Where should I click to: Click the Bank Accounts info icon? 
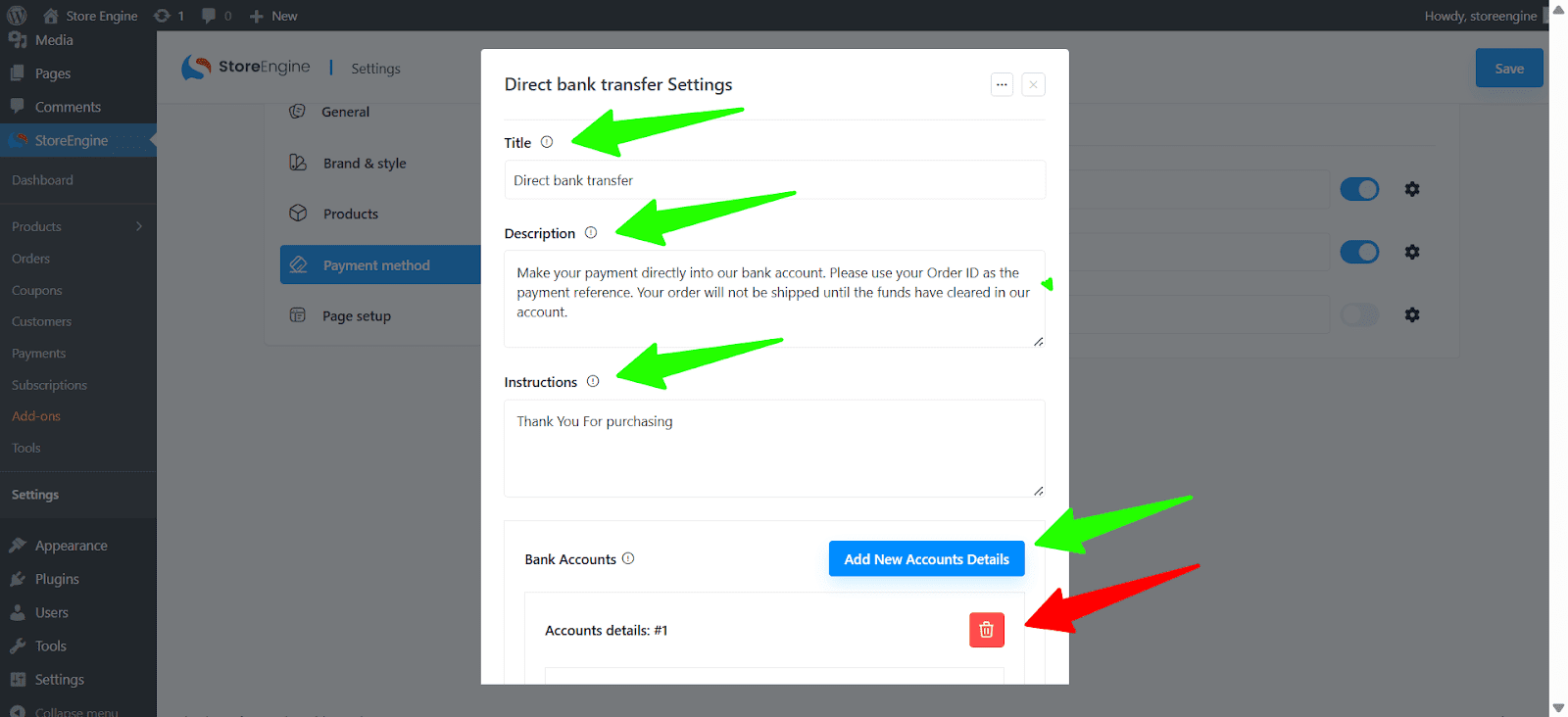pyautogui.click(x=628, y=558)
